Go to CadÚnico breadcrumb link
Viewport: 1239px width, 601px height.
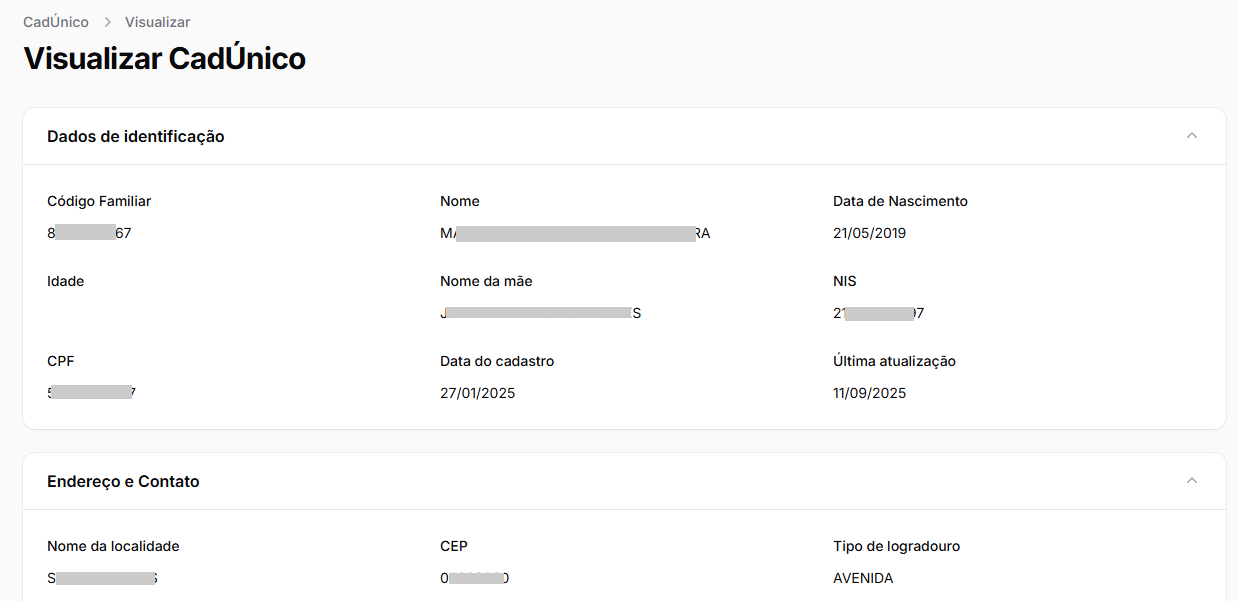click(56, 22)
